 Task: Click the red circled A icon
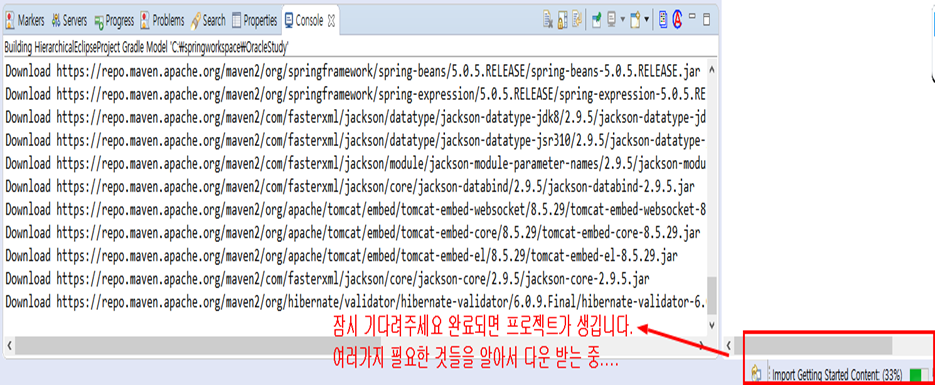pos(677,19)
